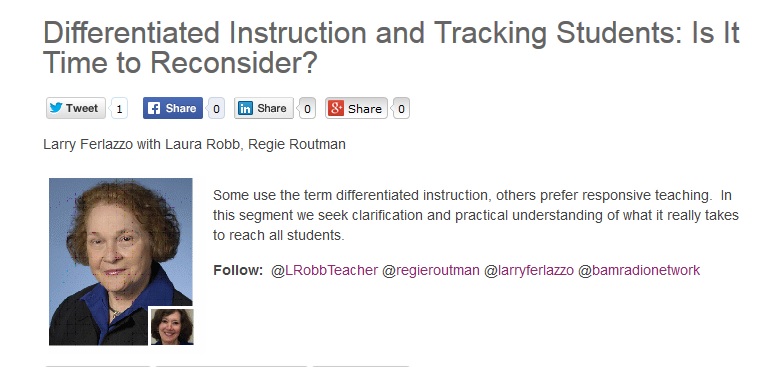Click the Differentiated Instruction article title

(391, 48)
